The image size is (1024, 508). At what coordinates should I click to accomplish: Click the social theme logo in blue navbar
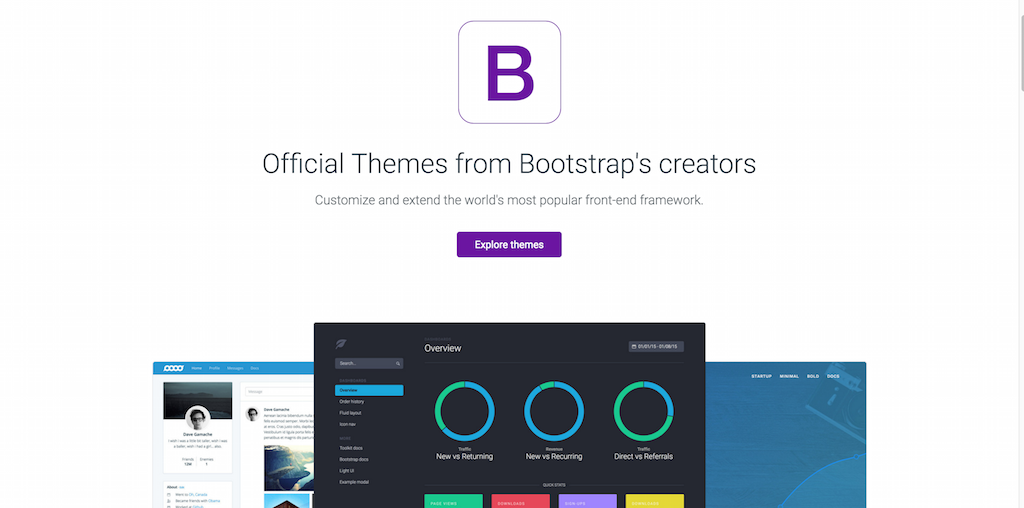click(x=174, y=368)
